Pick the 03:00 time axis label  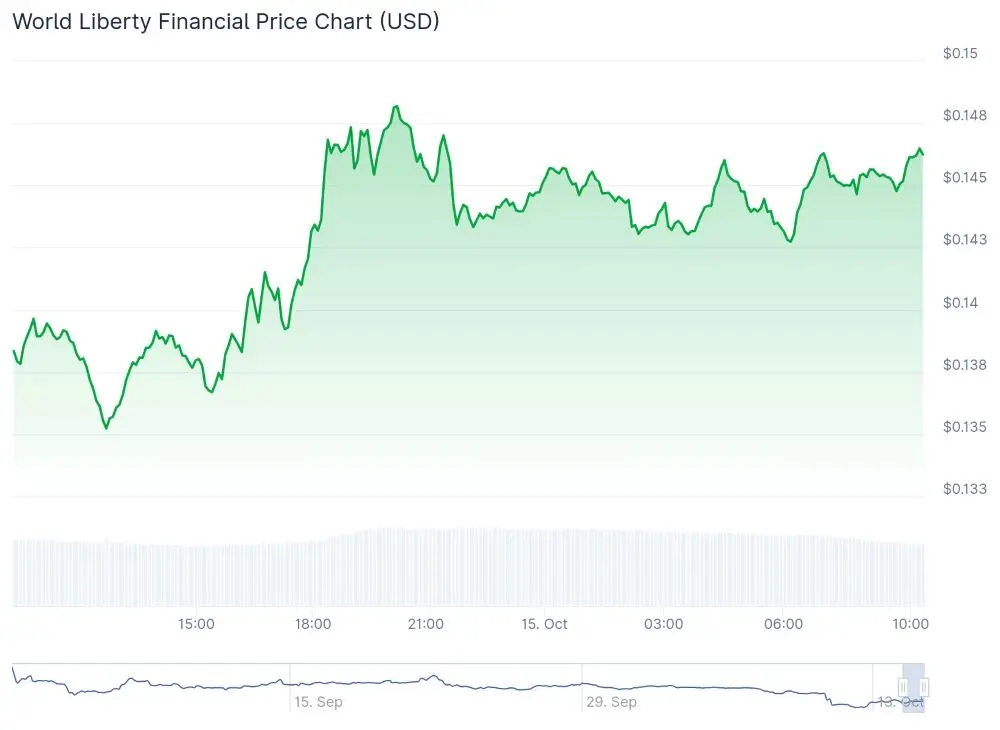pos(664,624)
